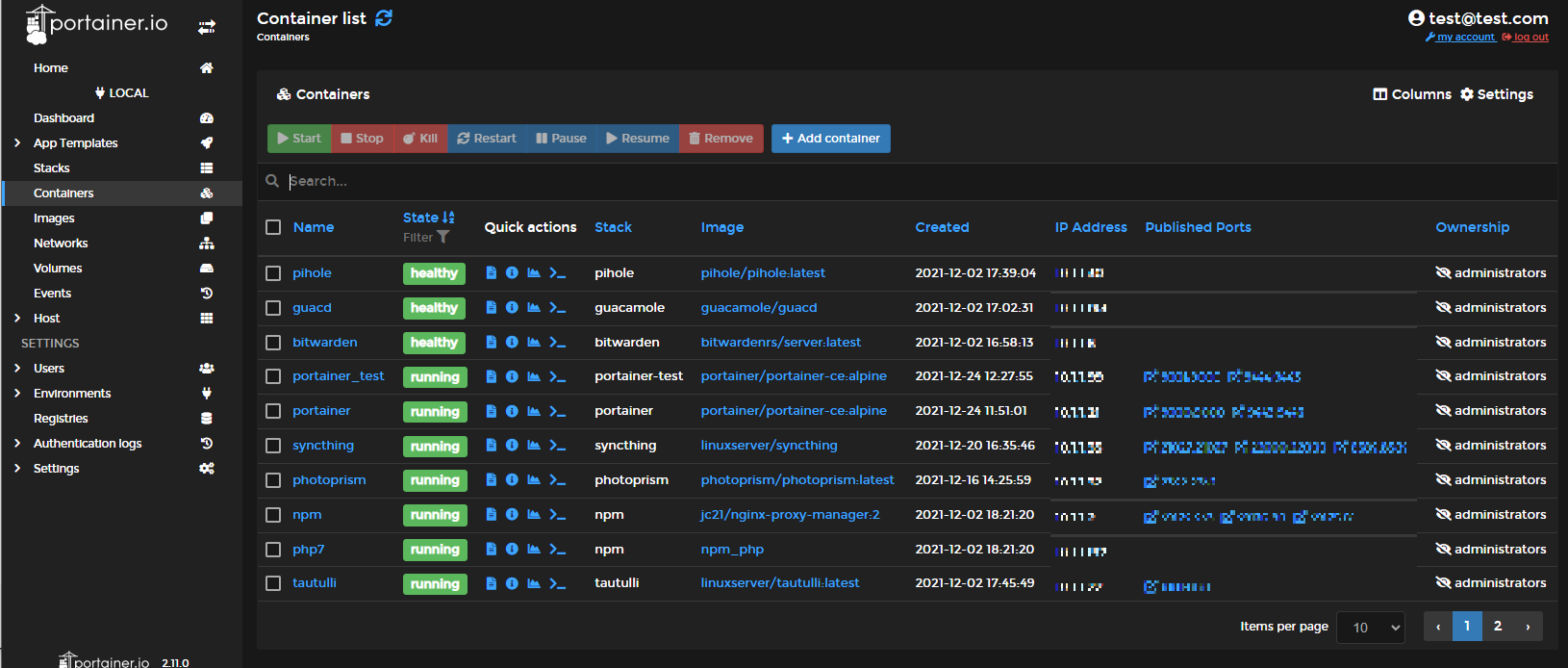Refresh the container list with the reload icon
1568x668 pixels.
[384, 18]
